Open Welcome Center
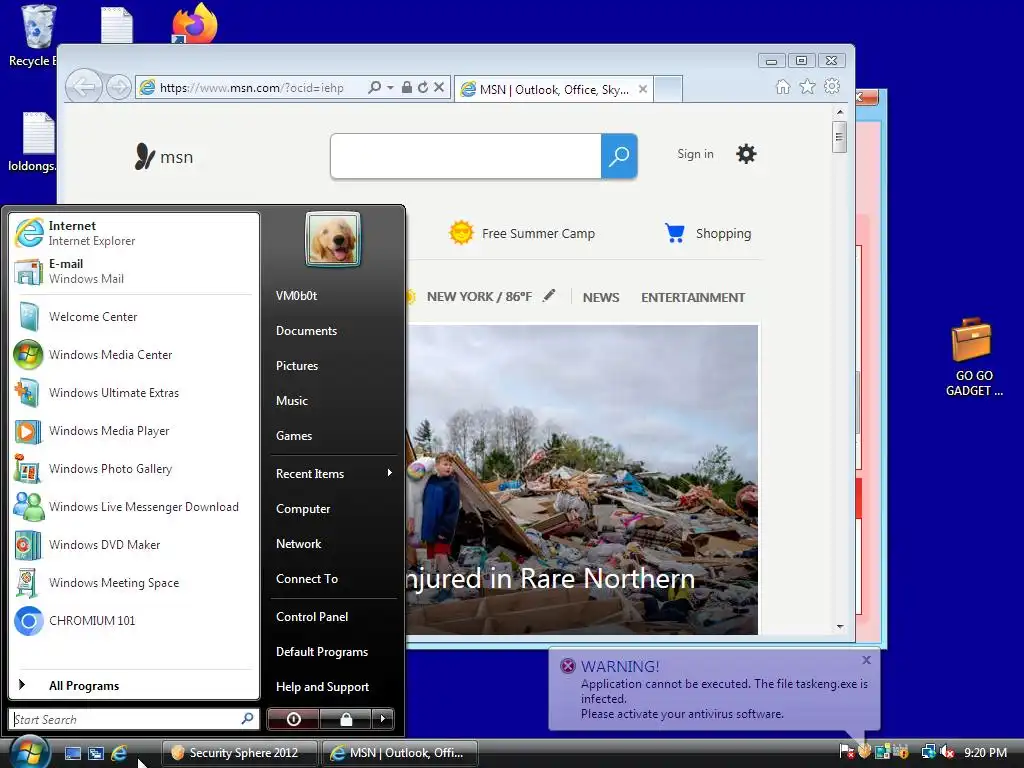This screenshot has height=768, width=1024. click(x=134, y=317)
